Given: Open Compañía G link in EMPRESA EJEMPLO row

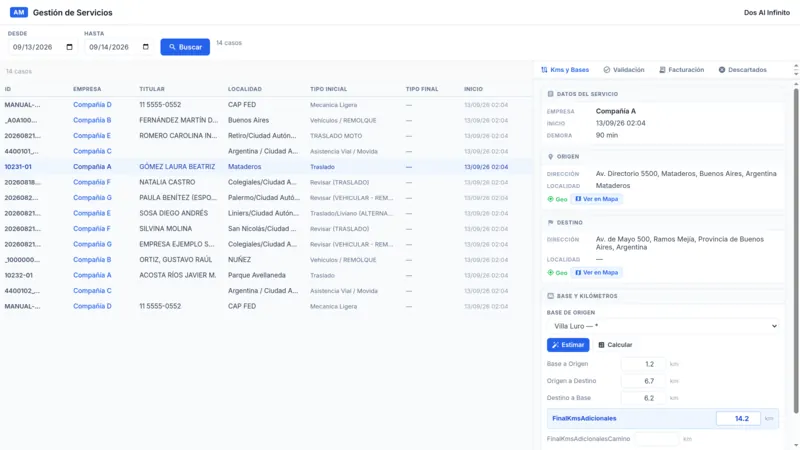Looking at the screenshot, I should 92,244.
